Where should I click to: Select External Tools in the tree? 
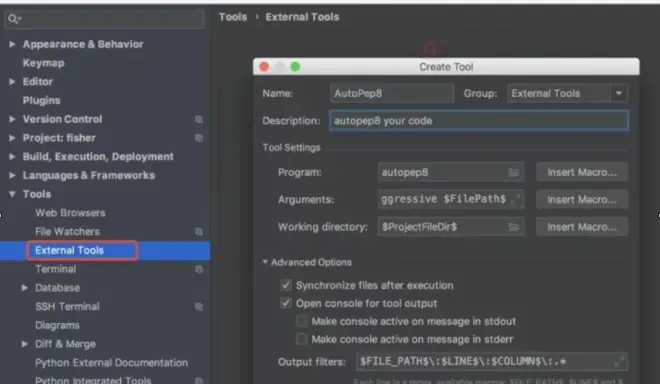[x=69, y=251]
